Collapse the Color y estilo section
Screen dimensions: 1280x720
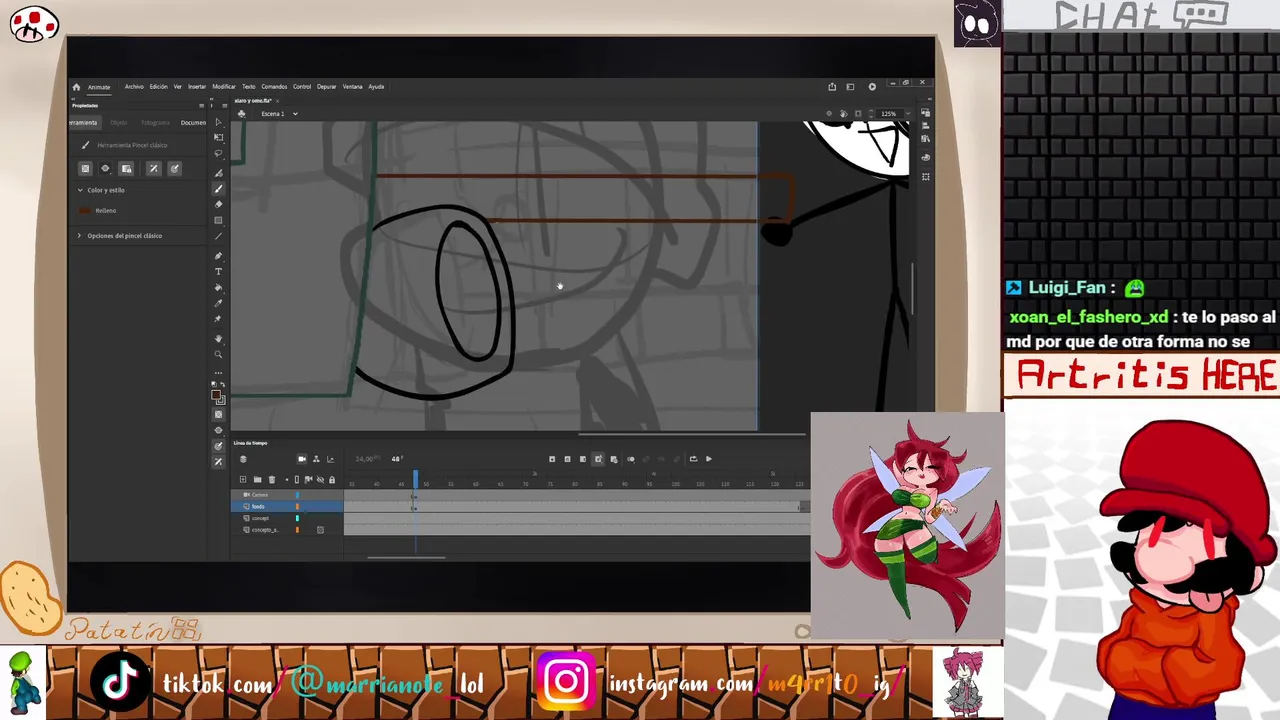[x=80, y=190]
